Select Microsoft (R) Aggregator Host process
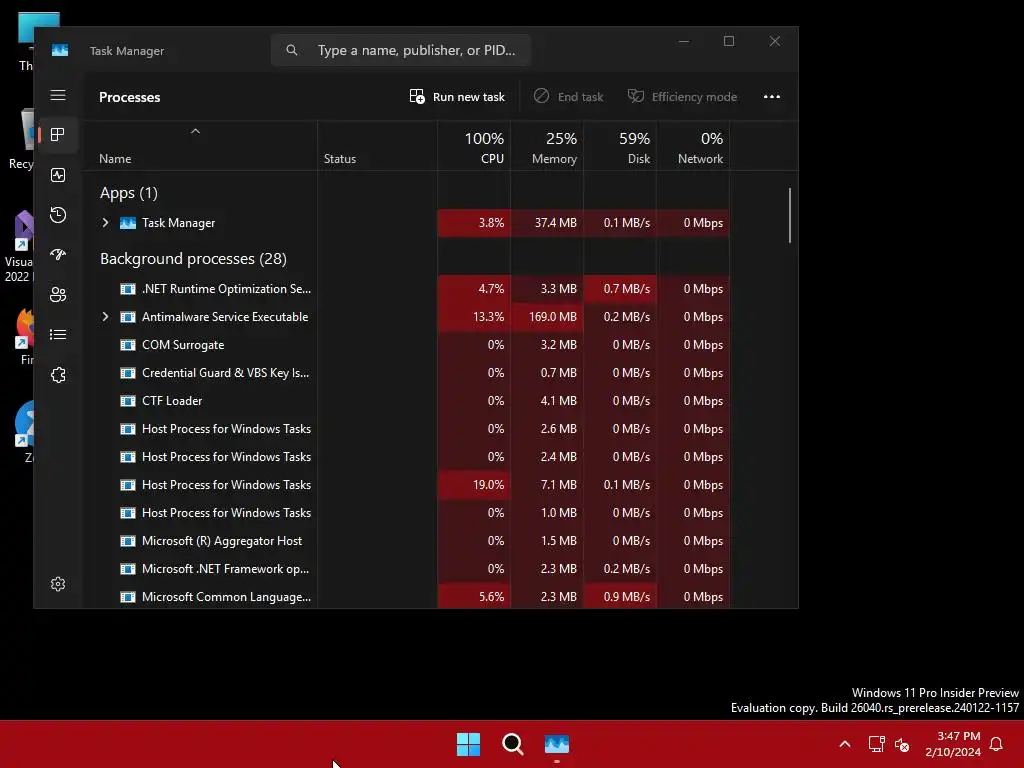The image size is (1024, 768). pyautogui.click(x=222, y=541)
